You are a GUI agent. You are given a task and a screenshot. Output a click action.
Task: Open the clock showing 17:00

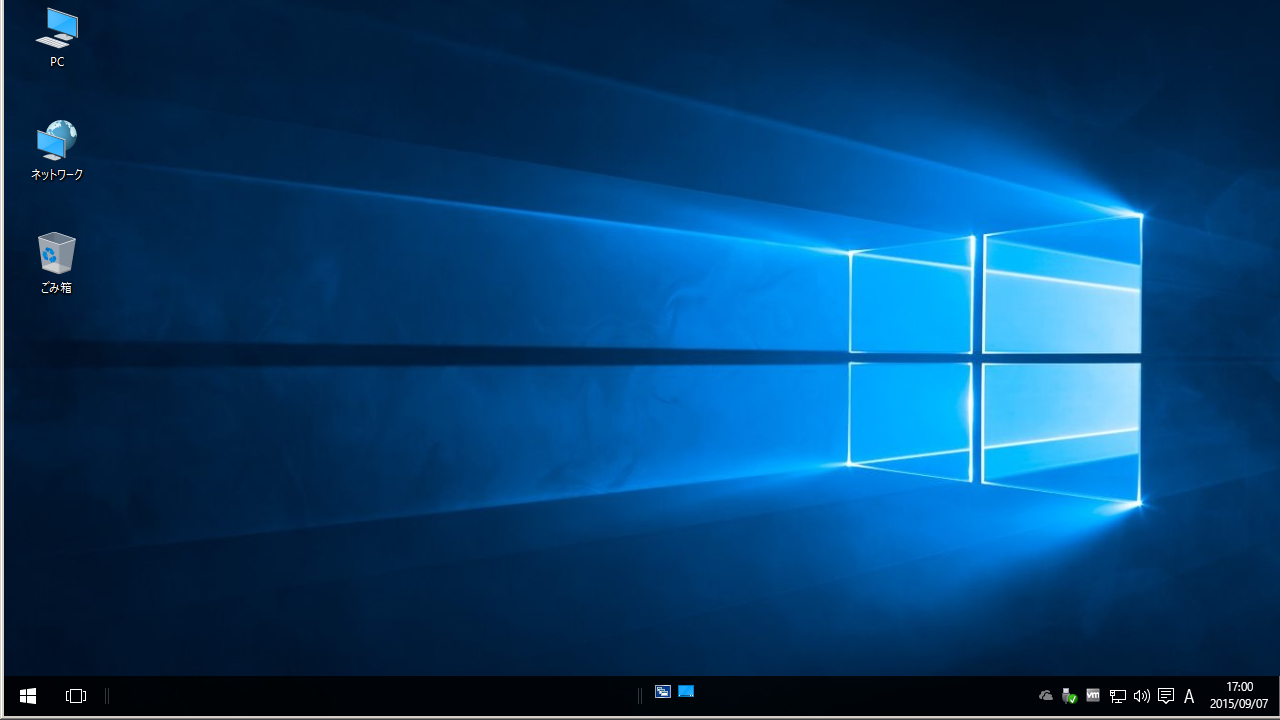pyautogui.click(x=1239, y=696)
